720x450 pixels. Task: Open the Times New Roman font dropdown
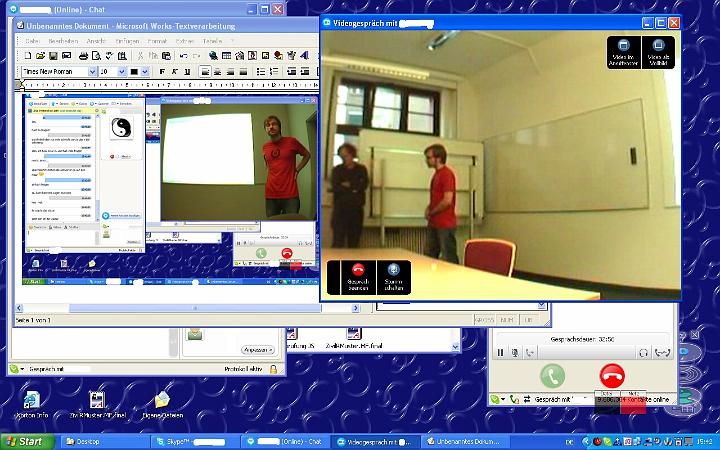click(92, 72)
